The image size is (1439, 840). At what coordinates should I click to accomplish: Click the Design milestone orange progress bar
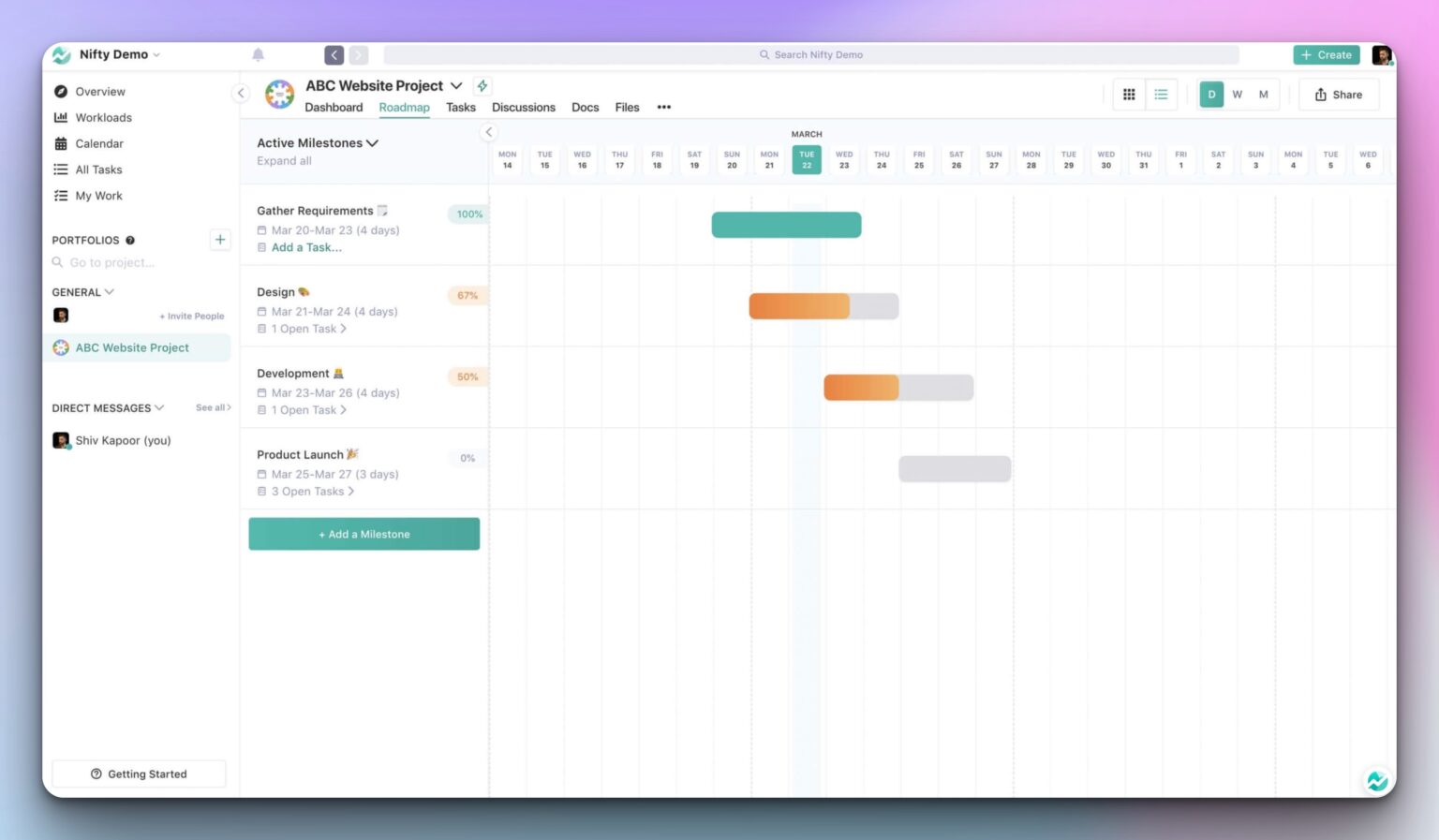tap(799, 306)
